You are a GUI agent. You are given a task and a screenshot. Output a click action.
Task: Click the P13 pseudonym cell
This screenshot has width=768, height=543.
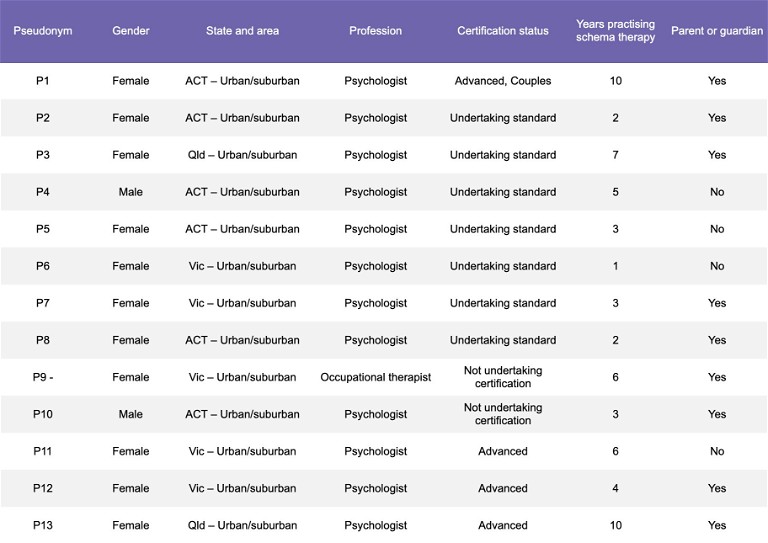coord(43,525)
